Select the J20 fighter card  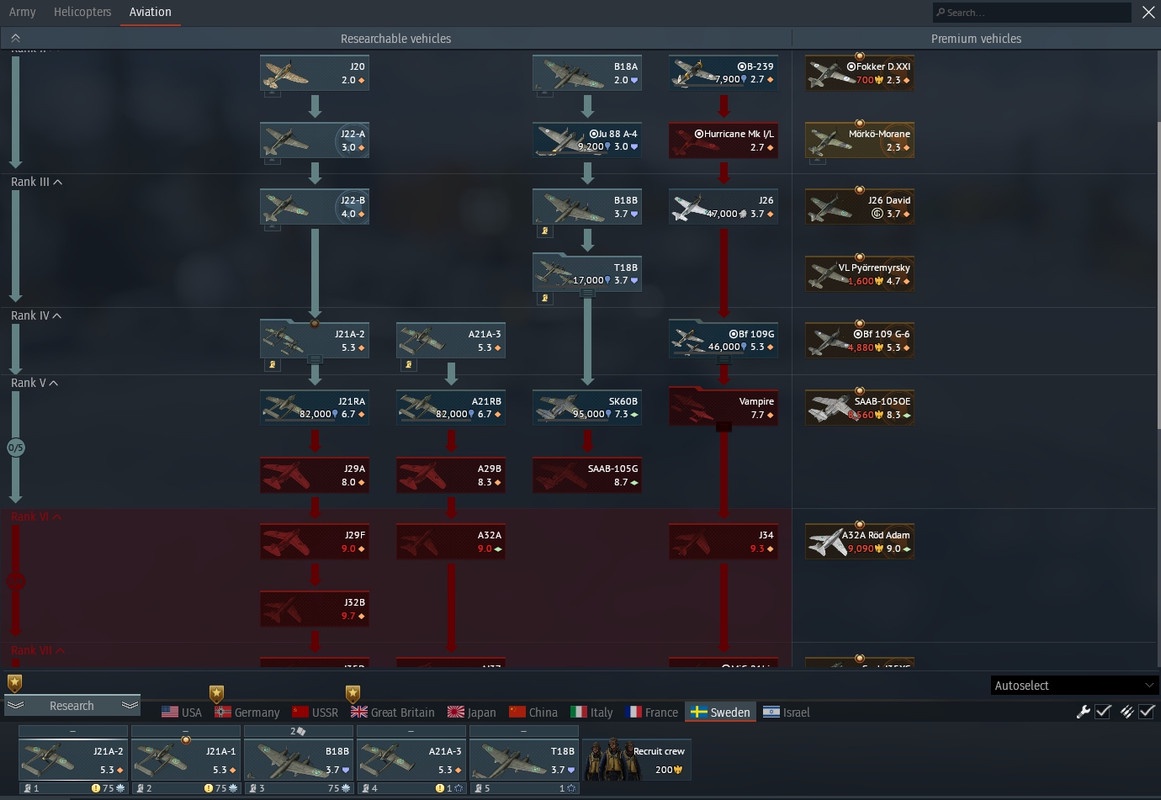tap(315, 73)
